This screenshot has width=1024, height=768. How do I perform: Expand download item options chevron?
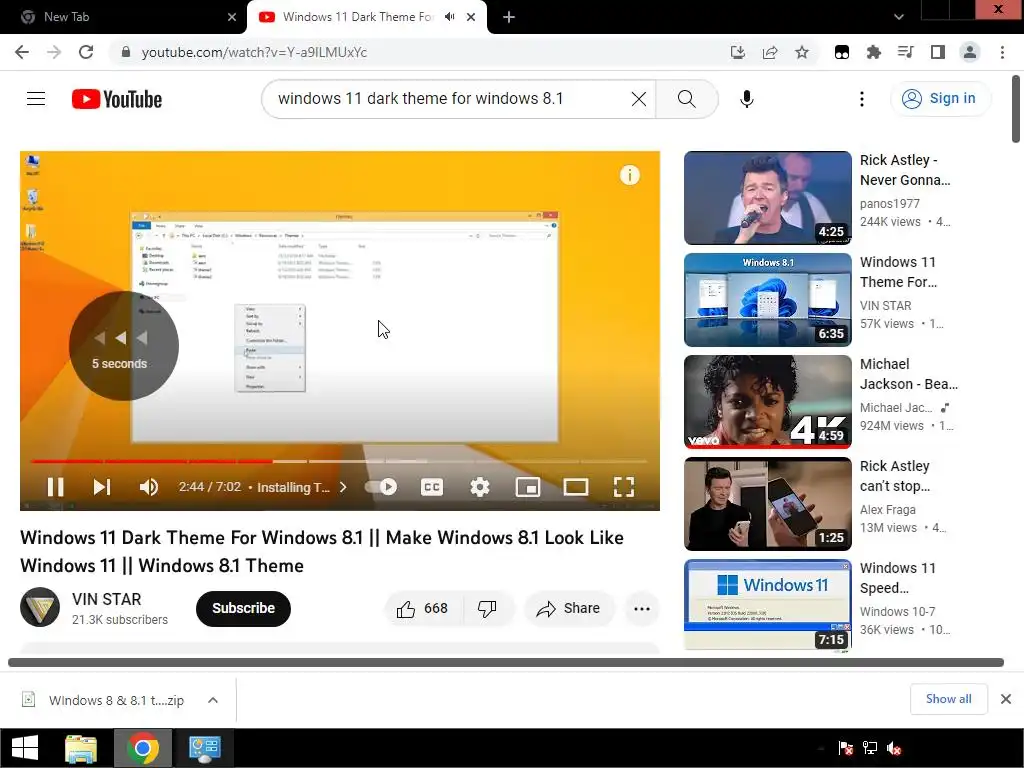pos(213,700)
